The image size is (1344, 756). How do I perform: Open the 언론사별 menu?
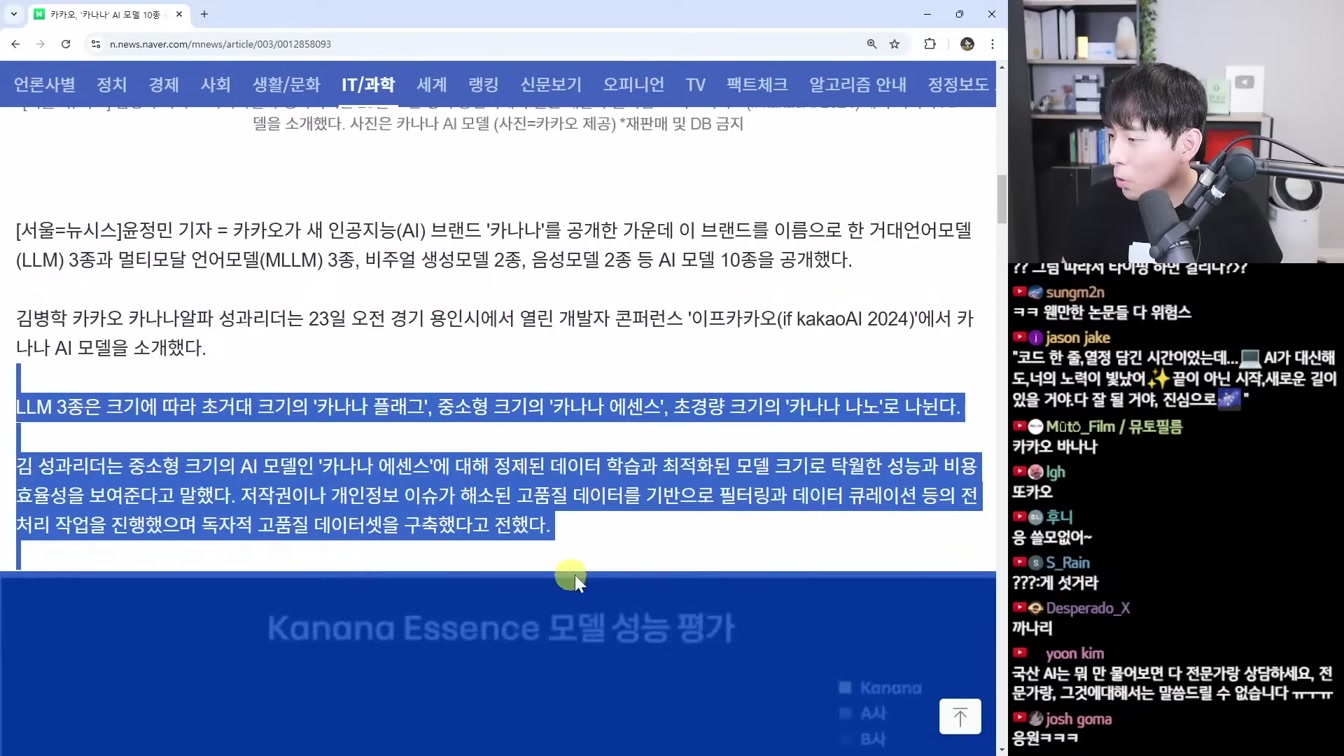tap(44, 85)
